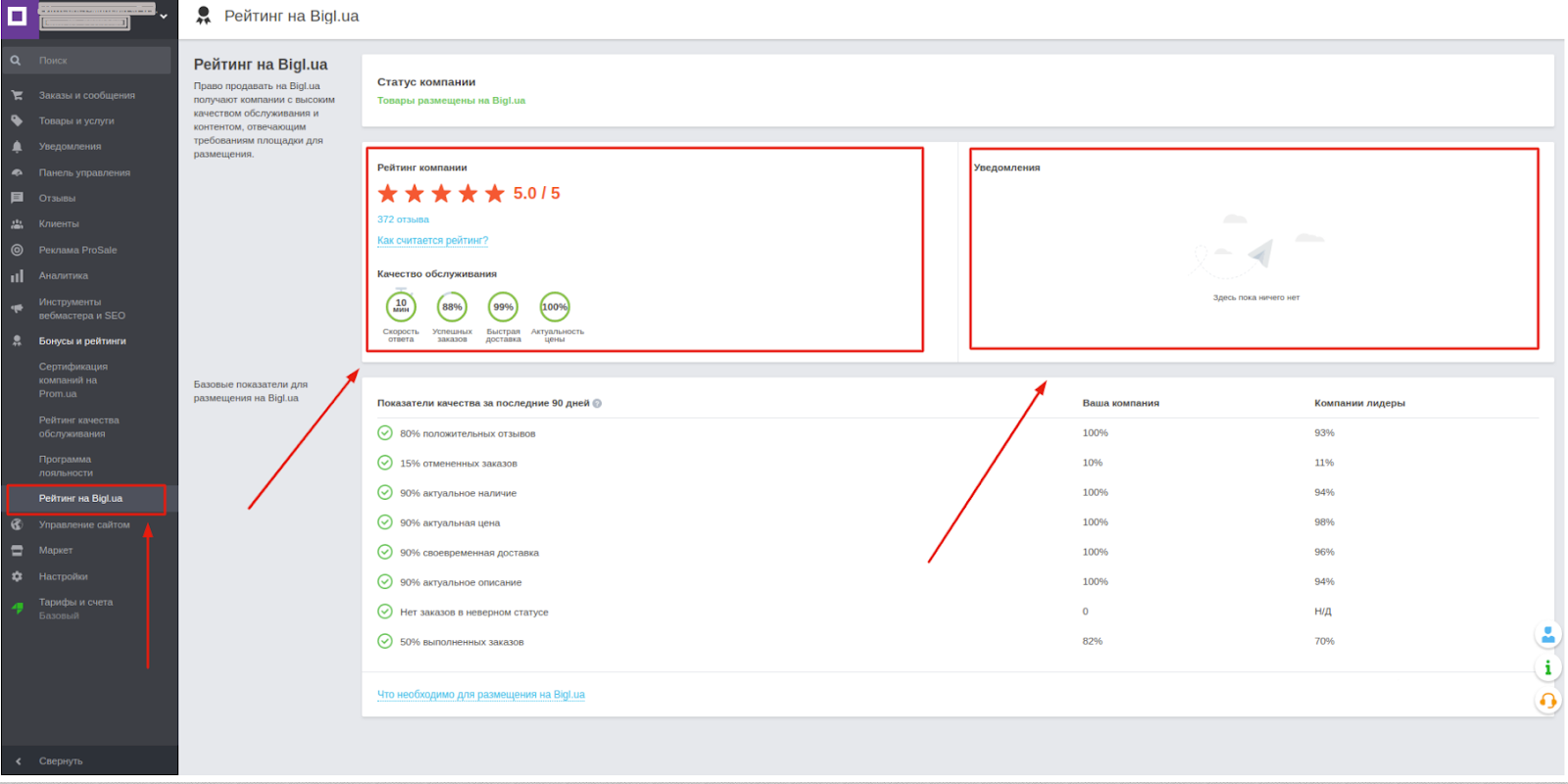Open Панель управления menu item
The height and width of the screenshot is (784, 1568).
click(84, 172)
